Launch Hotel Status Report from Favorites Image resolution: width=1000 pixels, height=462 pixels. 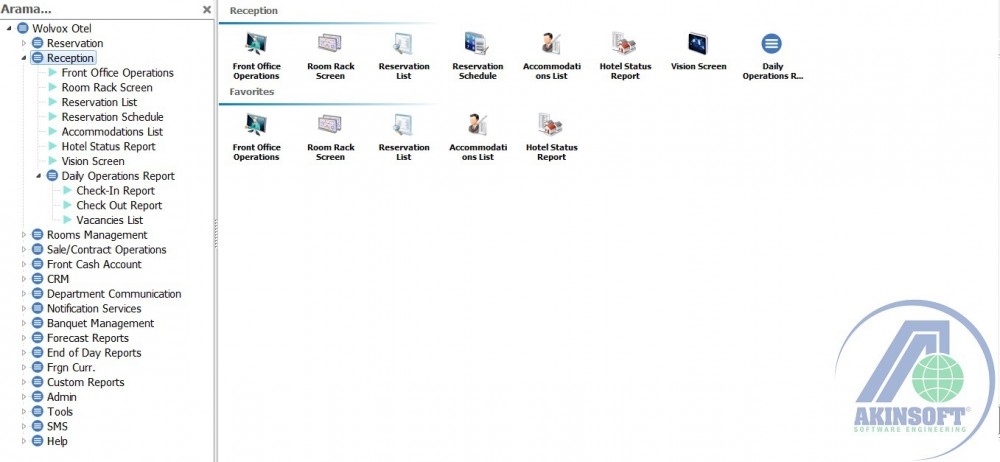coord(552,137)
